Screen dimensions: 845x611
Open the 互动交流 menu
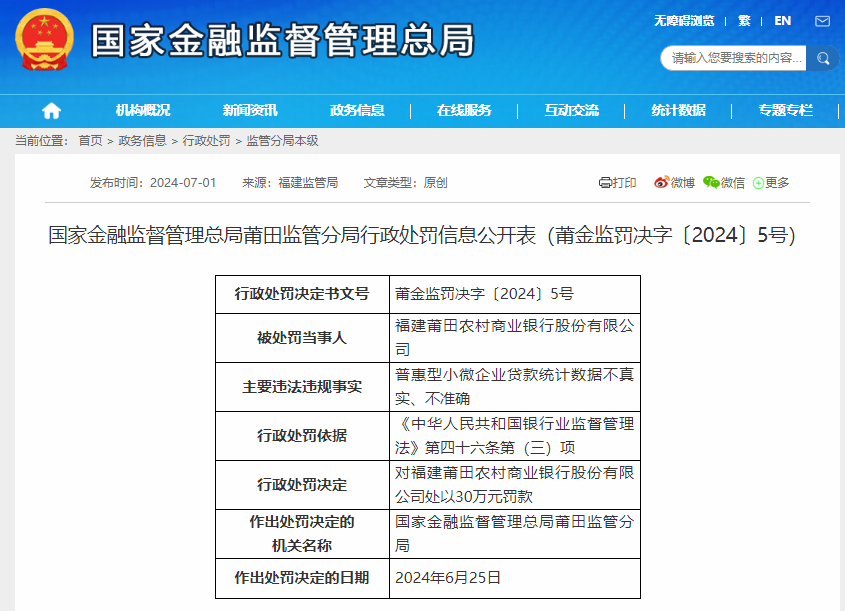(571, 110)
